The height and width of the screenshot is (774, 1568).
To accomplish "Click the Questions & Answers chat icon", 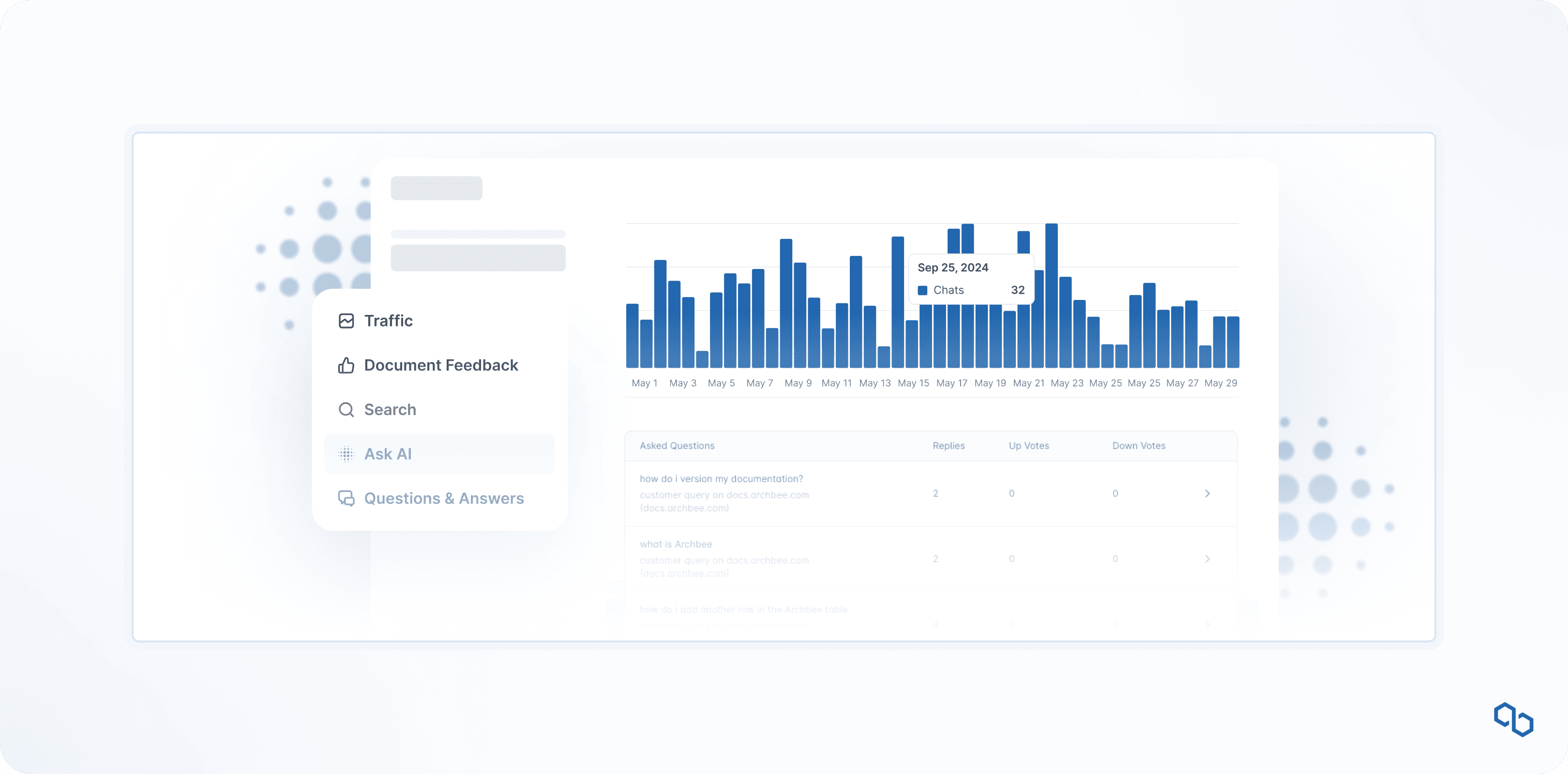I will (x=346, y=498).
